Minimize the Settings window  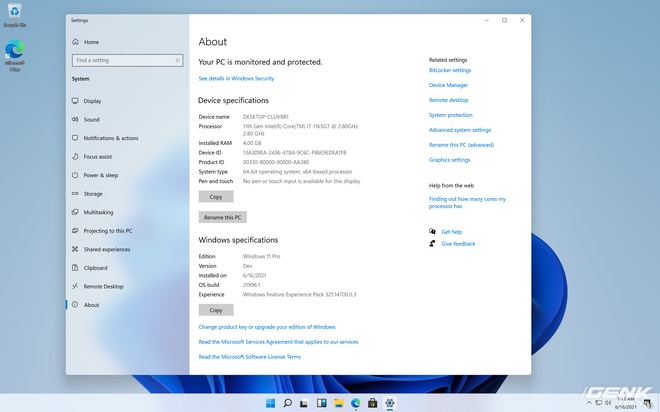(x=487, y=20)
